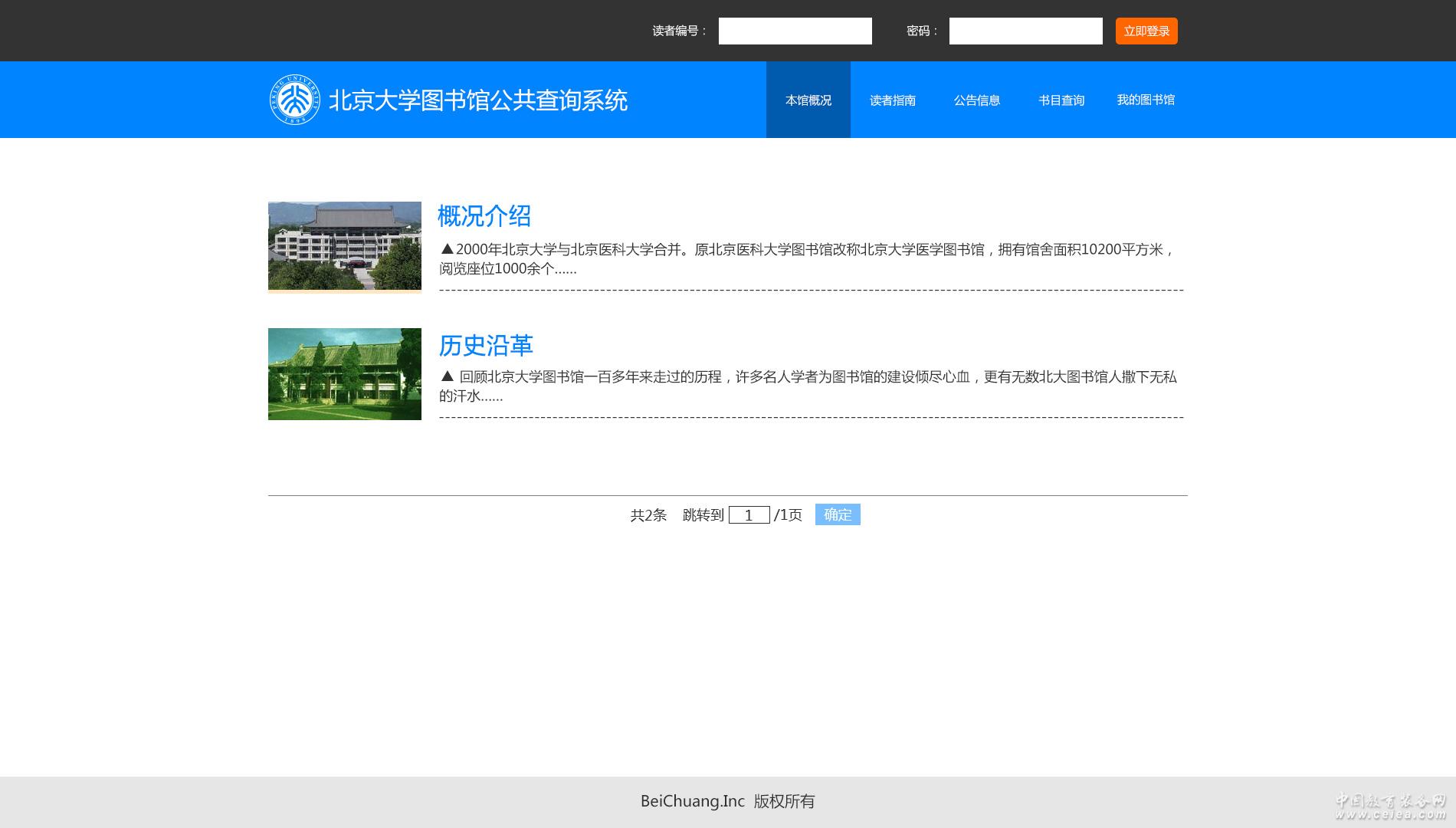1456x828 pixels.
Task: Click the Peking University logo emblem
Action: (x=295, y=100)
